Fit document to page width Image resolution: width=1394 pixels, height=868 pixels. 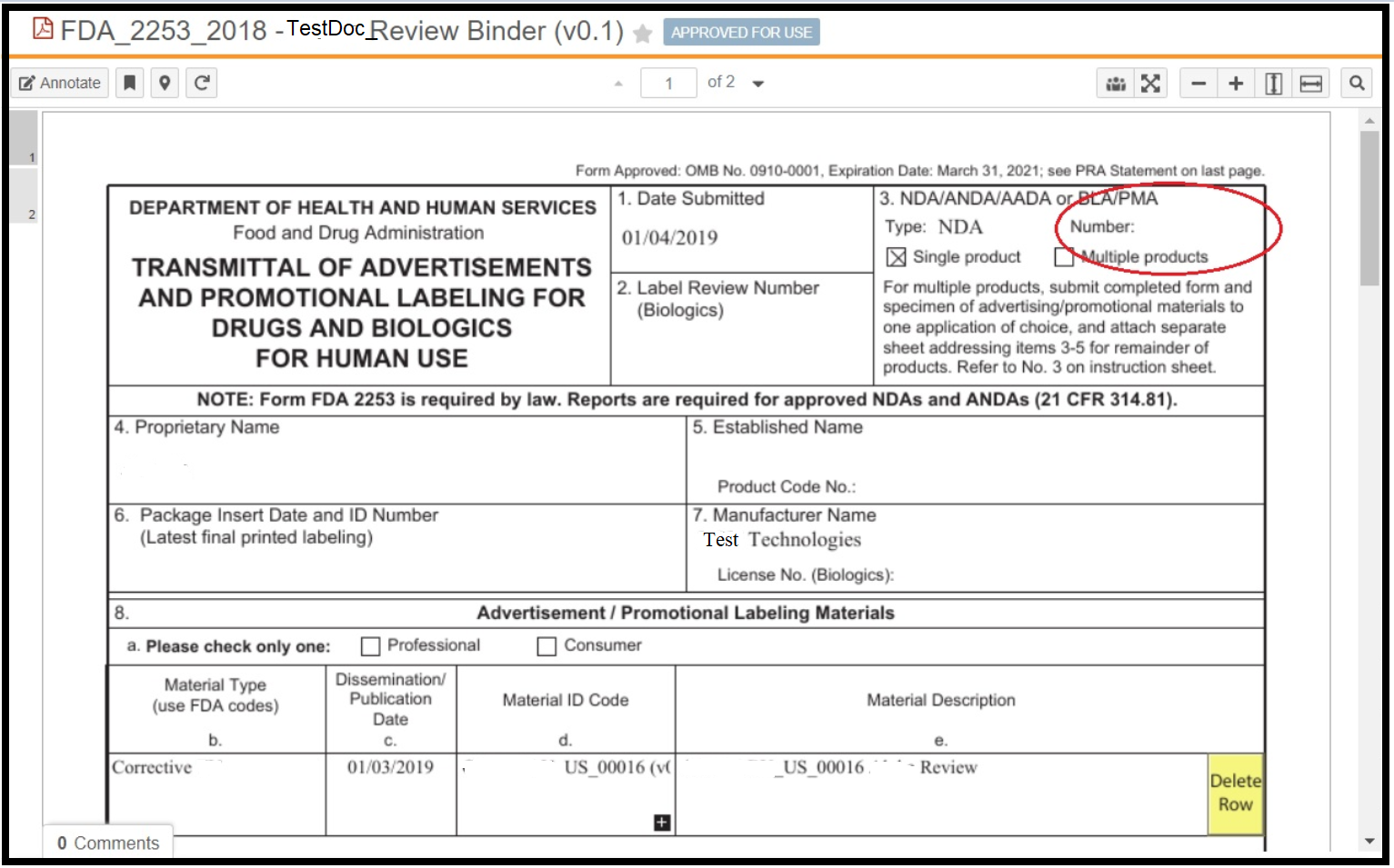tap(1310, 84)
